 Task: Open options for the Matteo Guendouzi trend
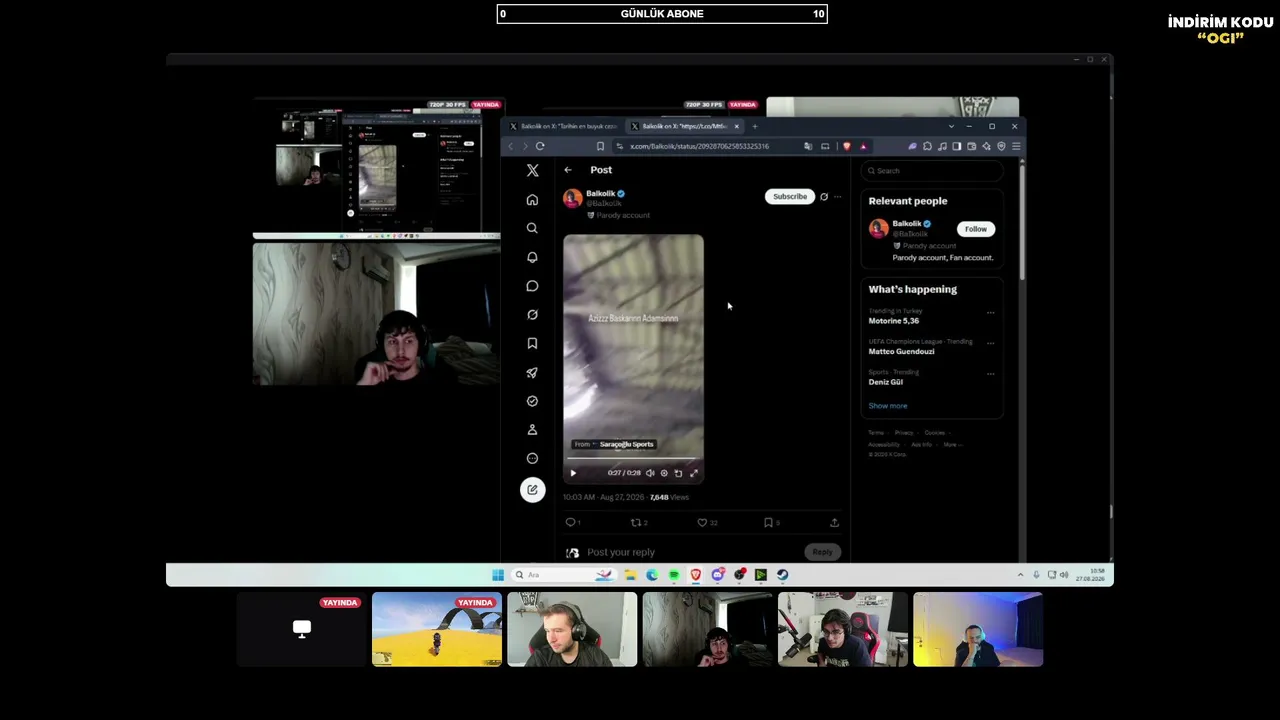991,343
